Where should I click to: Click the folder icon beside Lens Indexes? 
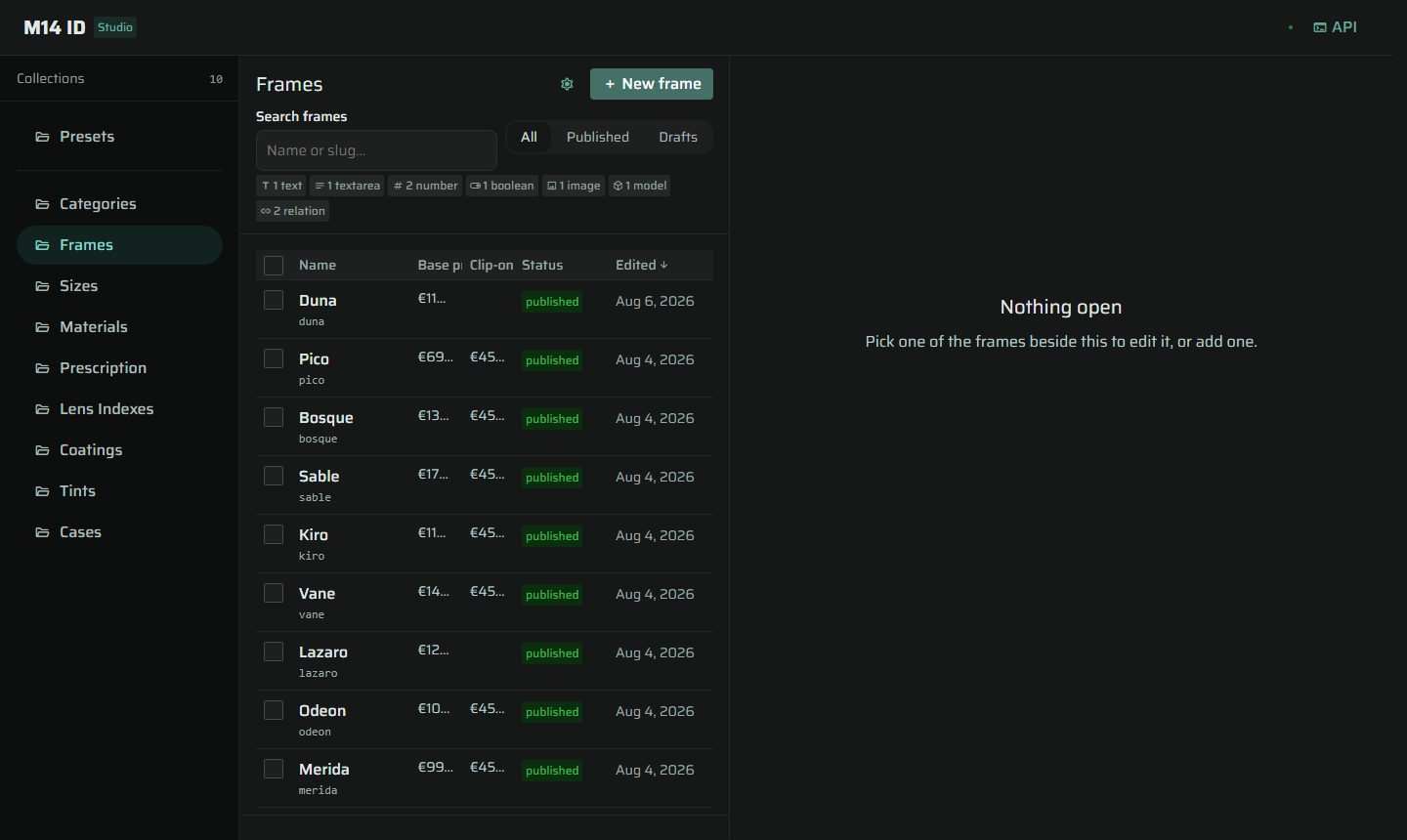[42, 409]
